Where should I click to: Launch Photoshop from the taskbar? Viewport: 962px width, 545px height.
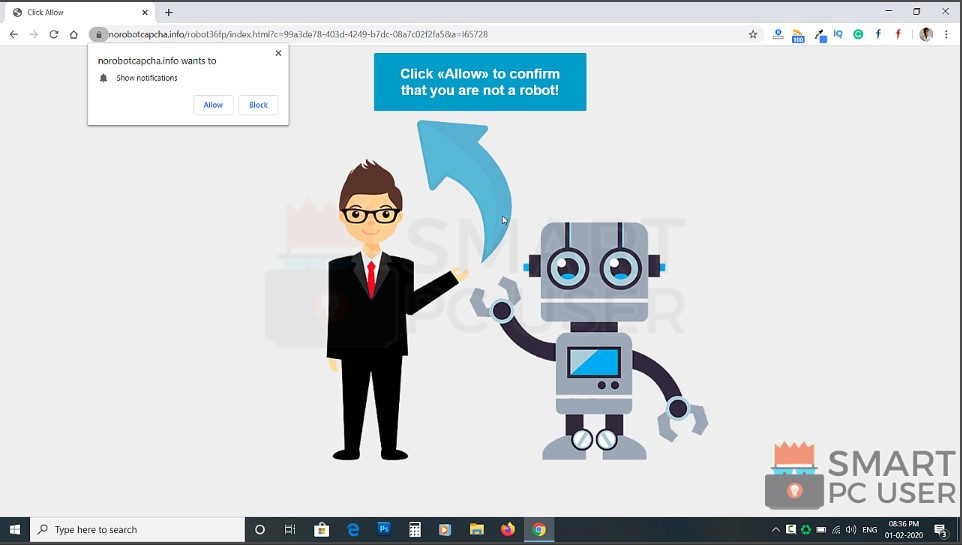(x=384, y=529)
